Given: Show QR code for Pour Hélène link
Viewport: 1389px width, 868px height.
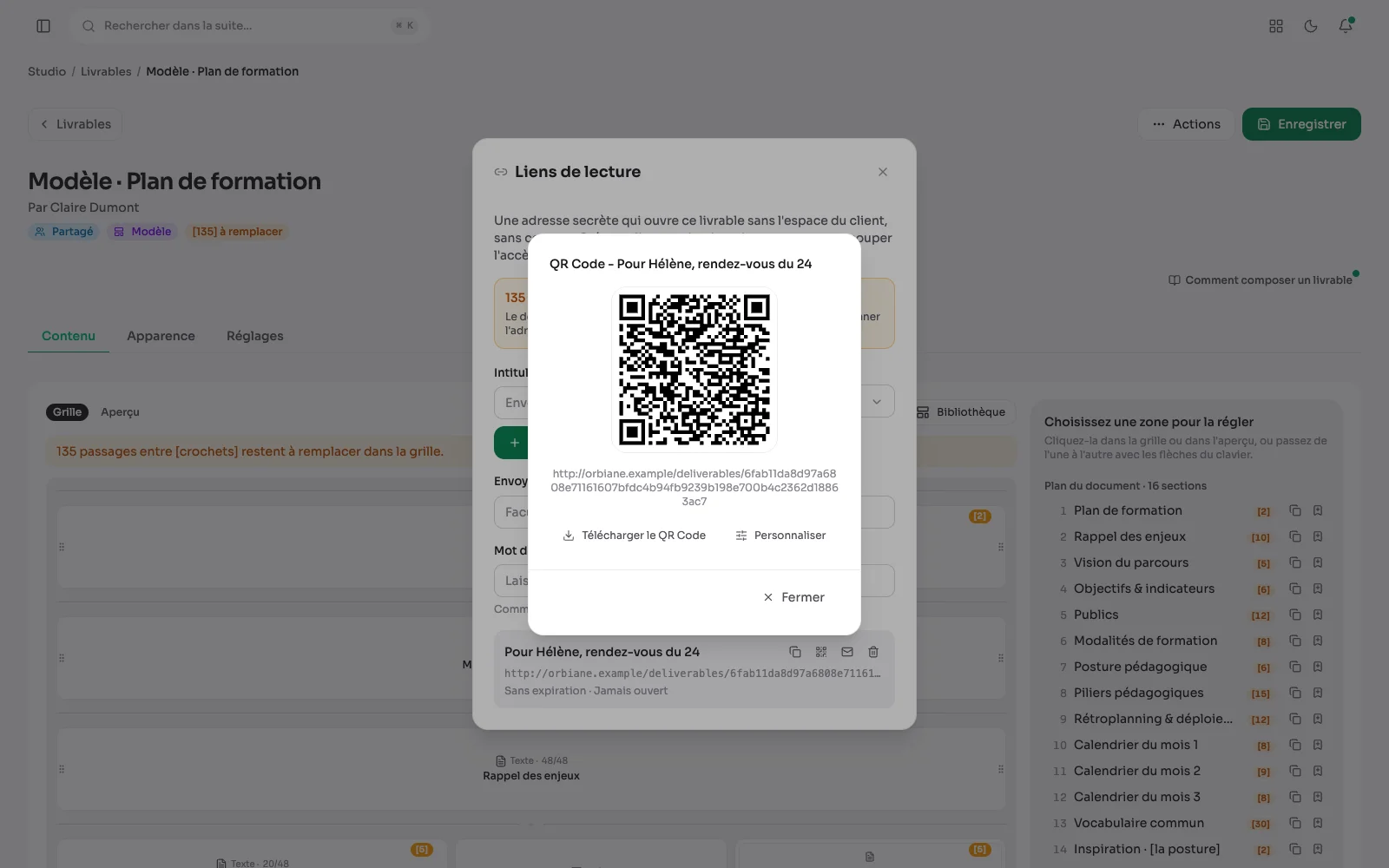Looking at the screenshot, I should click(821, 652).
